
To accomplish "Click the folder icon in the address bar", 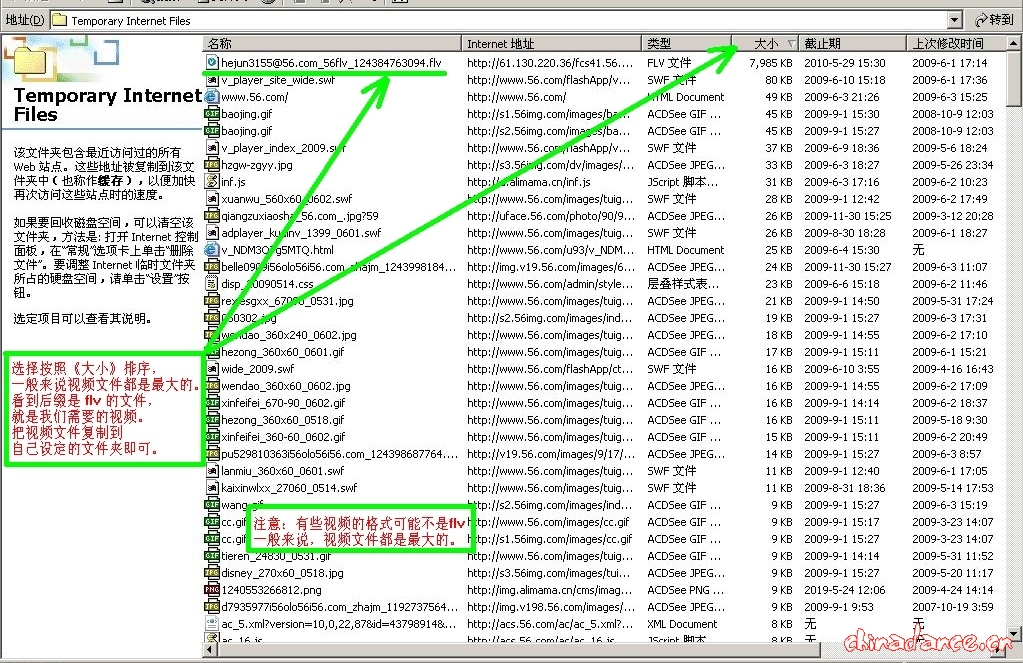I will tap(59, 20).
